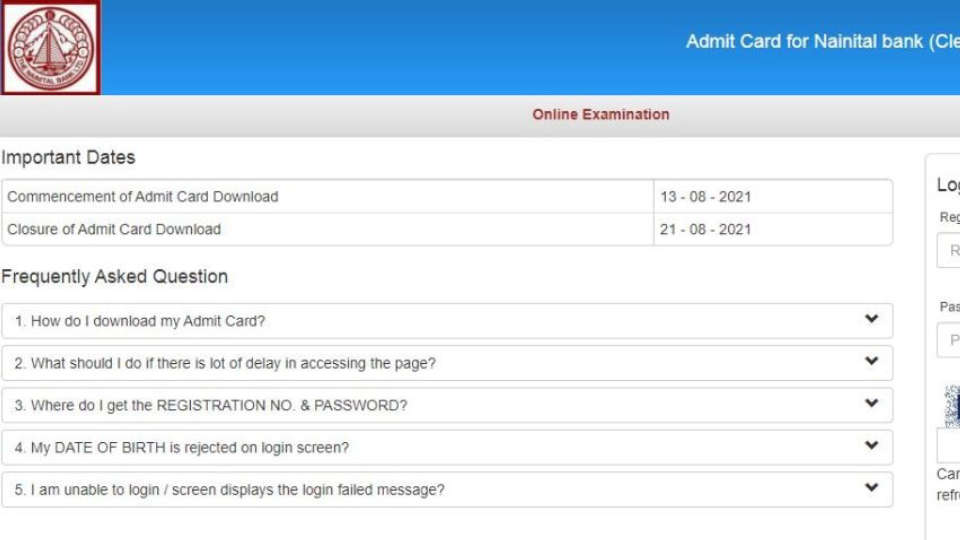960x540 pixels.
Task: Click the captcha text entry box
Action: click(948, 446)
